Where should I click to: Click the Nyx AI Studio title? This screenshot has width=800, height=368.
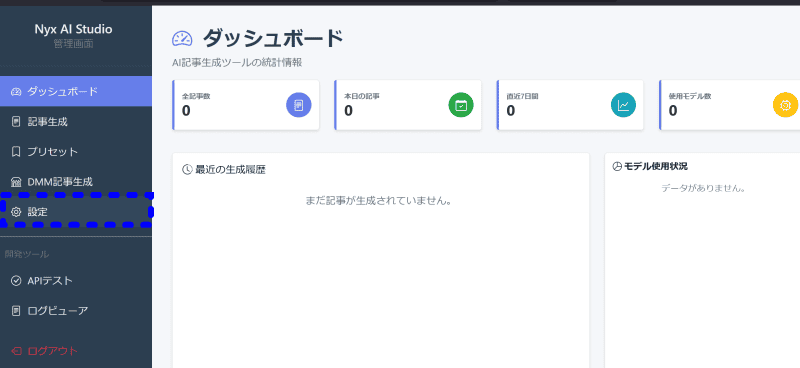(73, 29)
